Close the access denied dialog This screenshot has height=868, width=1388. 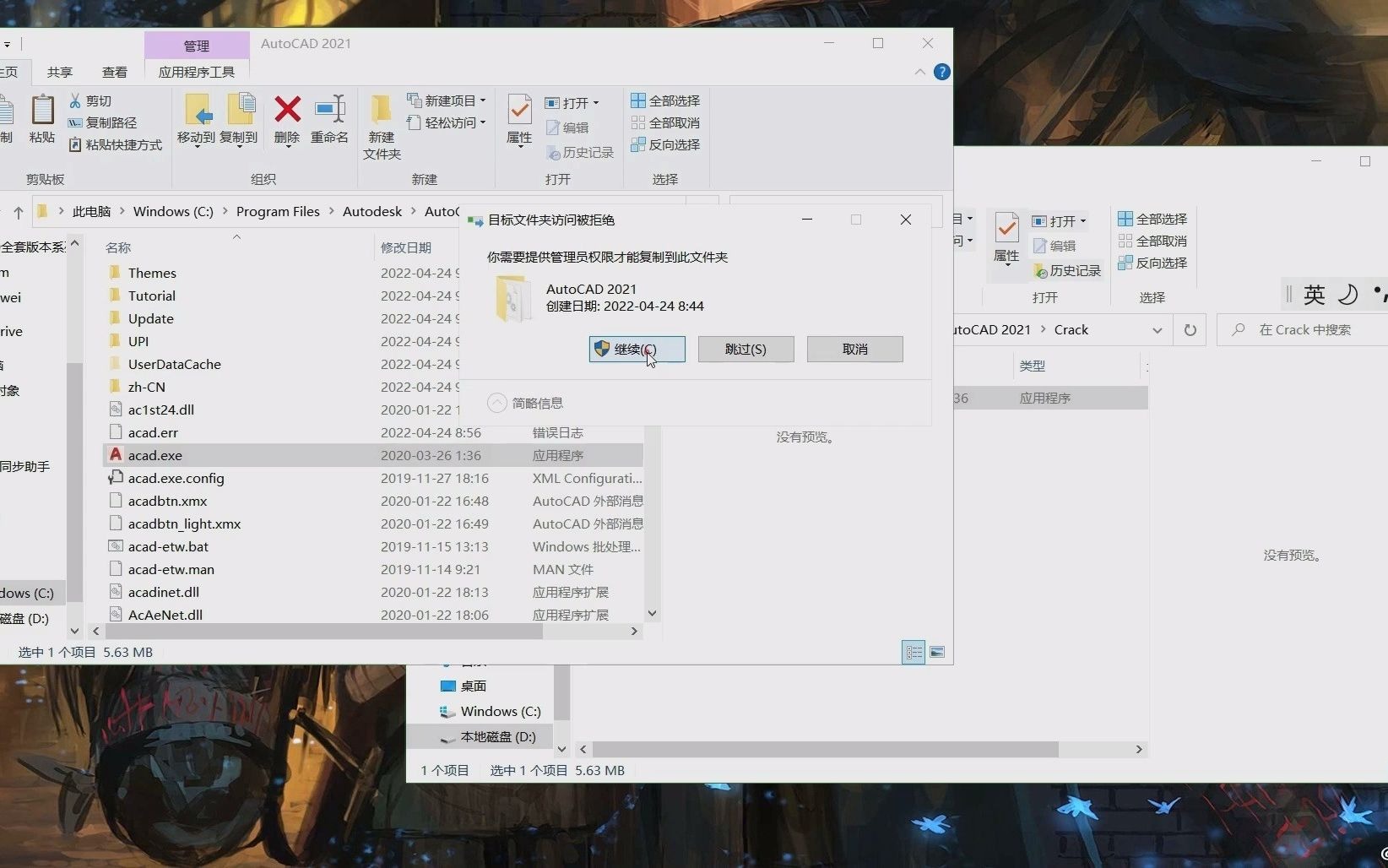(x=905, y=220)
